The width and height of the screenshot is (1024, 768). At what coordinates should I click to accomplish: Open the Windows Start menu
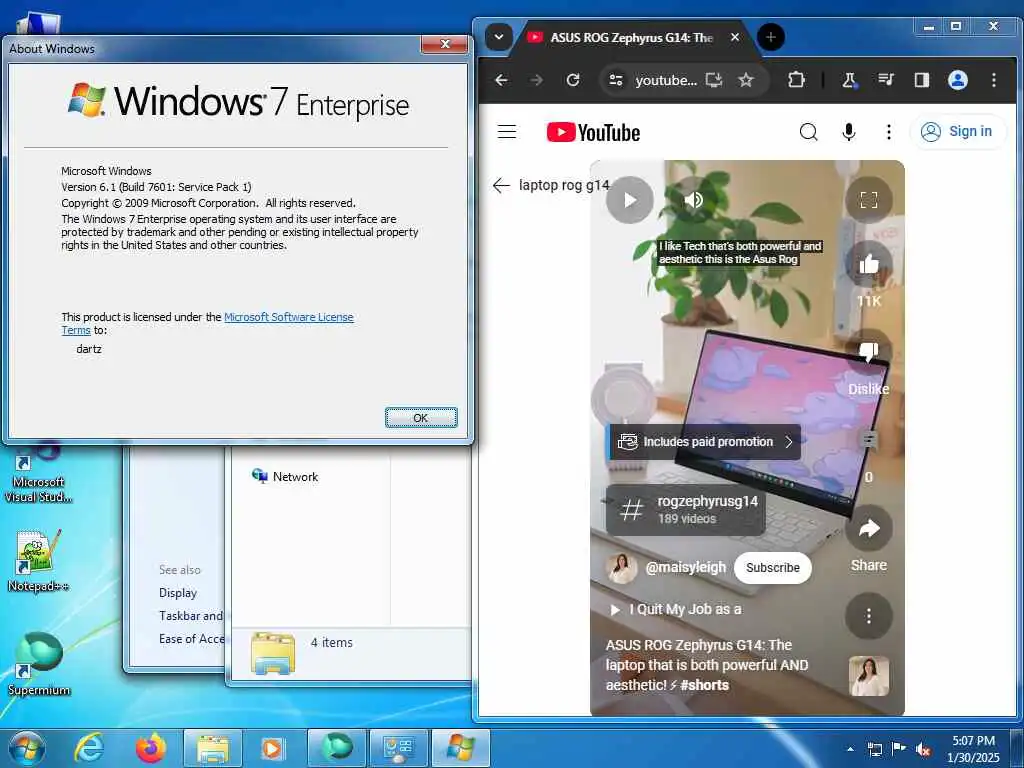tap(26, 748)
